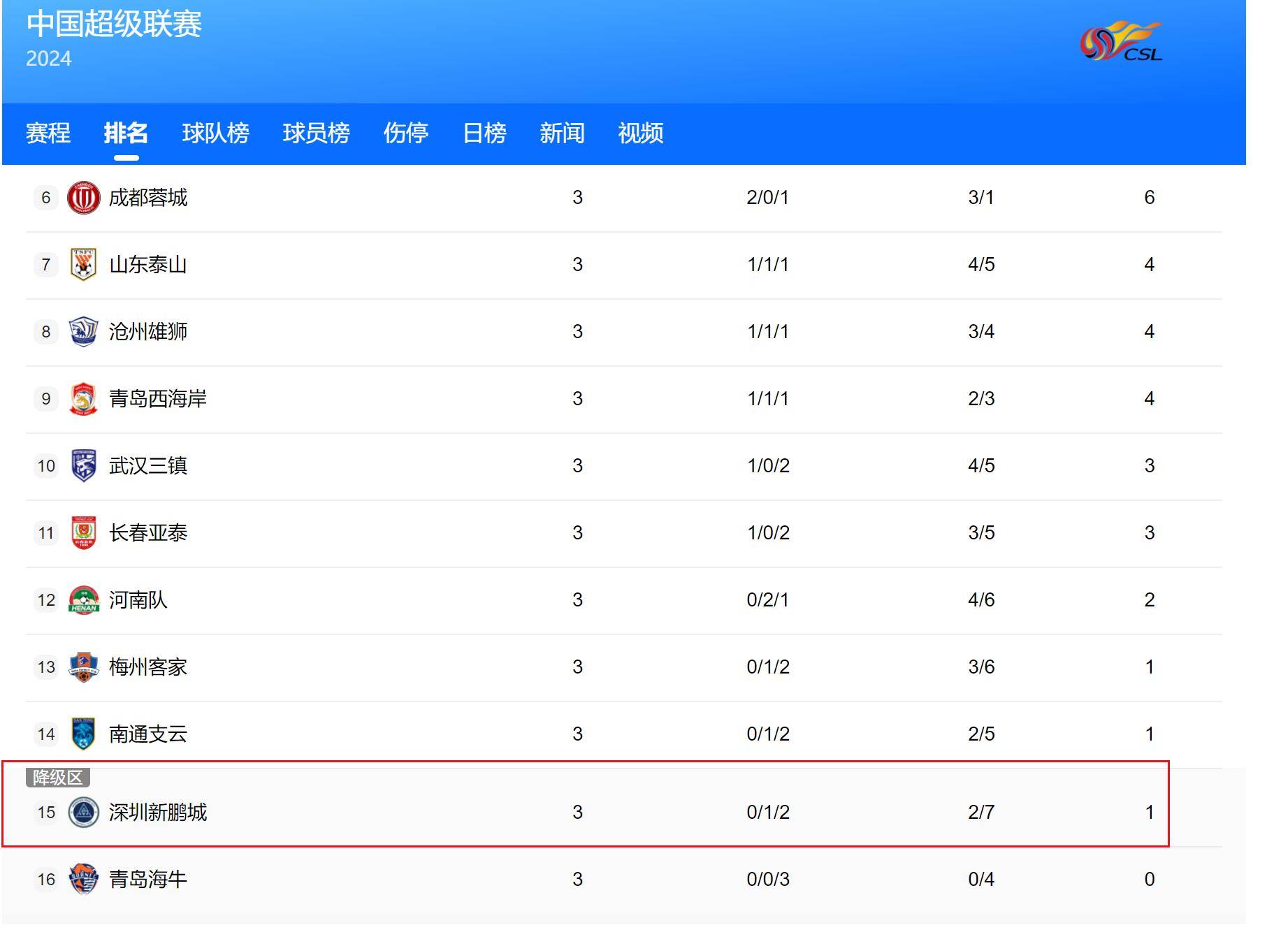Open the 新闻 news tab
The height and width of the screenshot is (946, 1288).
click(x=563, y=133)
